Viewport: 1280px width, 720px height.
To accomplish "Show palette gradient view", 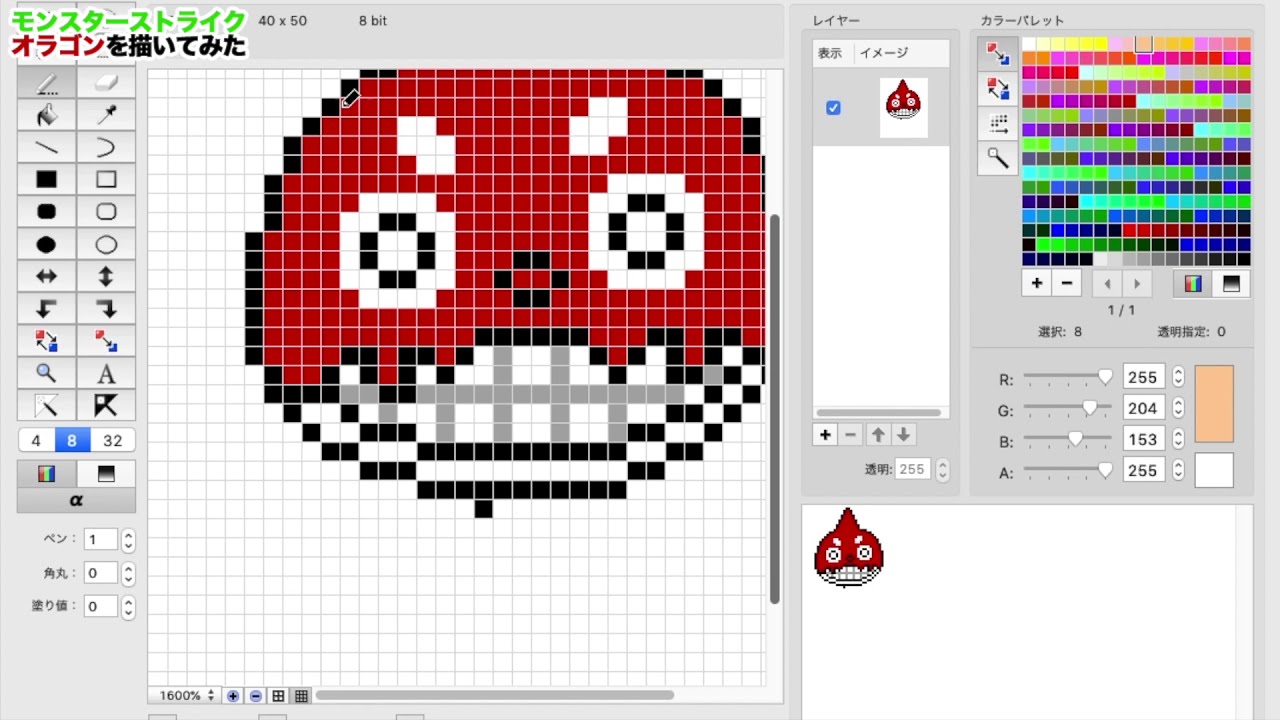I will coord(1231,284).
